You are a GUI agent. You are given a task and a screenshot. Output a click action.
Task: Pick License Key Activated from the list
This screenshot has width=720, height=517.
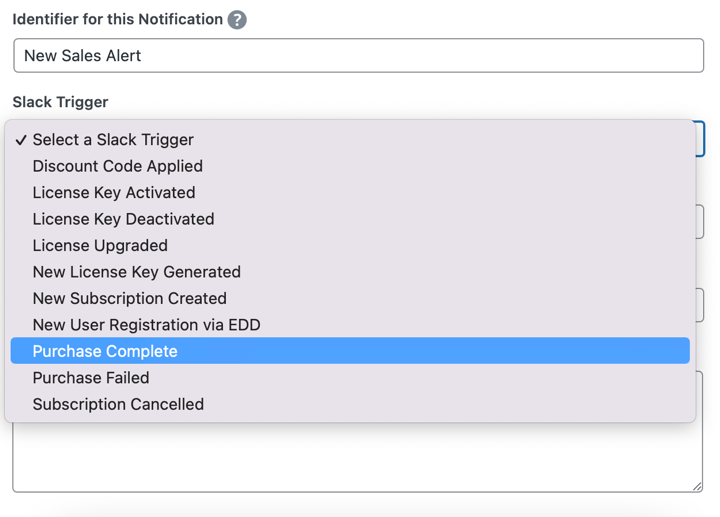pos(113,193)
